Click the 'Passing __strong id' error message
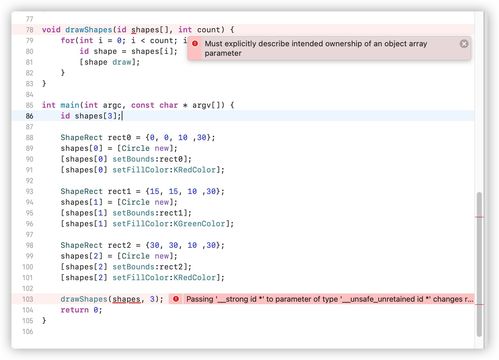Screen dimensions: 499x360 329,299
